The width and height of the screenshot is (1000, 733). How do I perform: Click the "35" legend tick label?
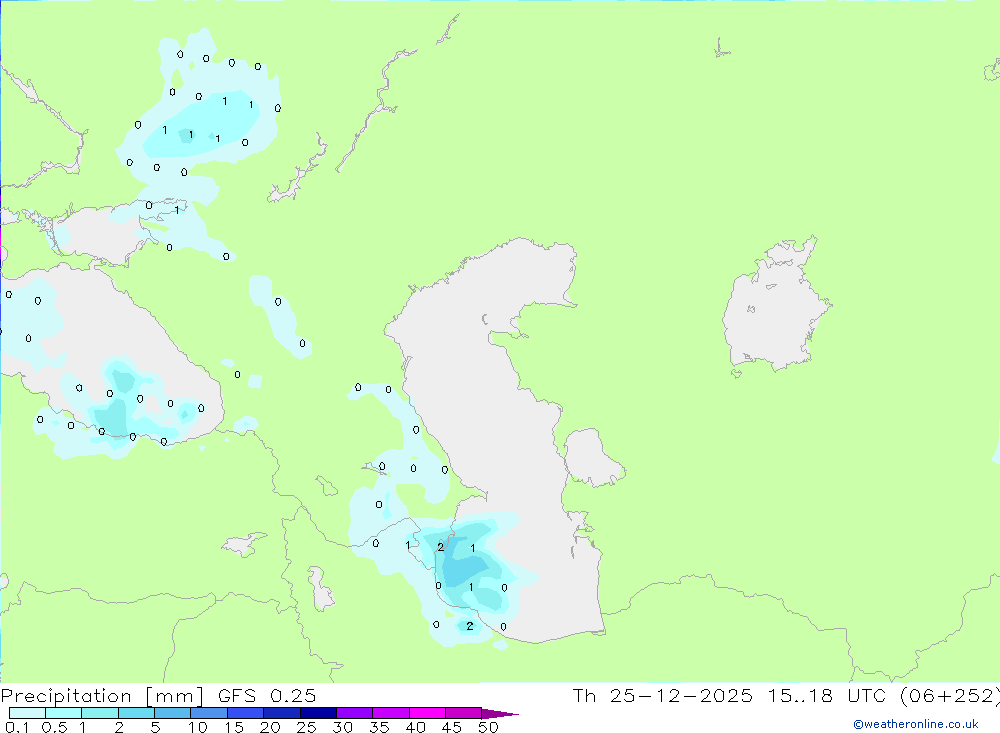[379, 727]
